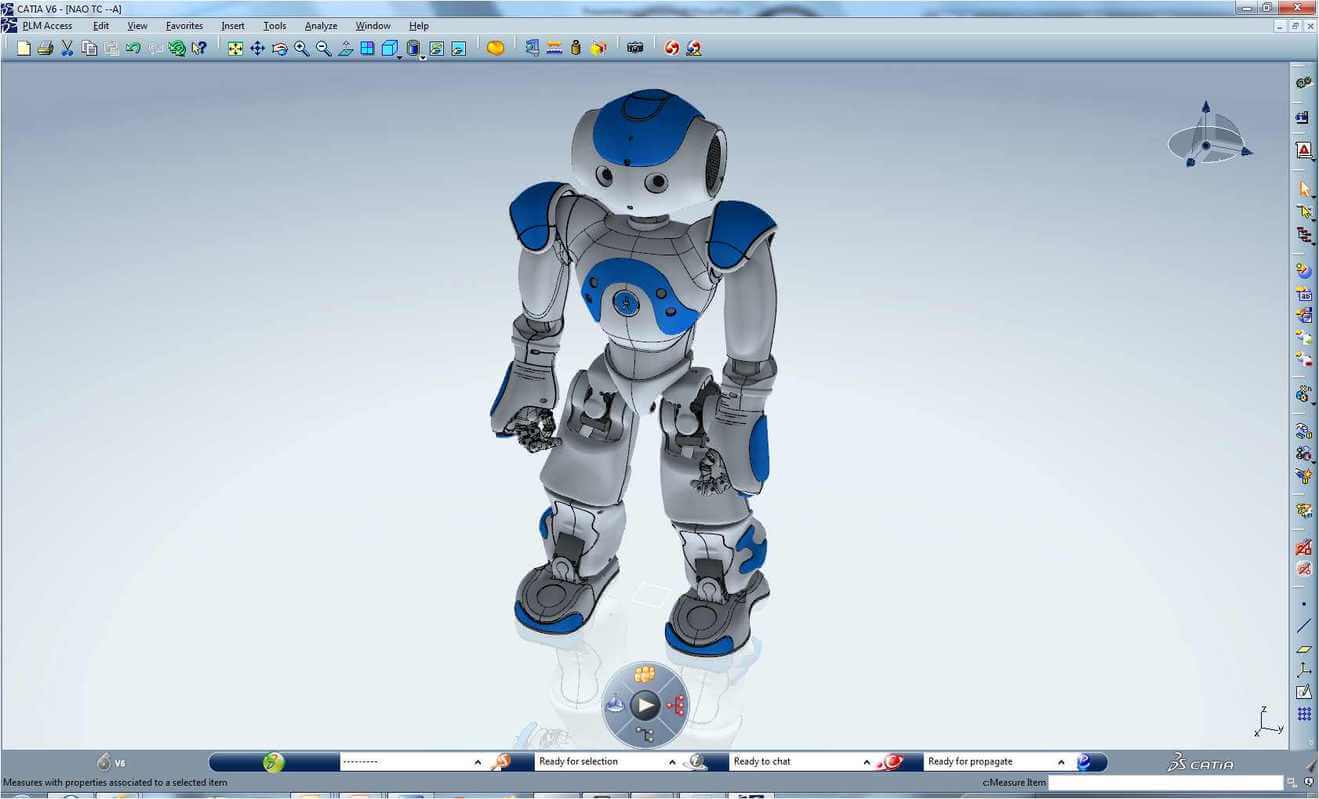Screen dimensions: 1319x799
Task: Select the Rotate view icon
Action: (x=279, y=47)
